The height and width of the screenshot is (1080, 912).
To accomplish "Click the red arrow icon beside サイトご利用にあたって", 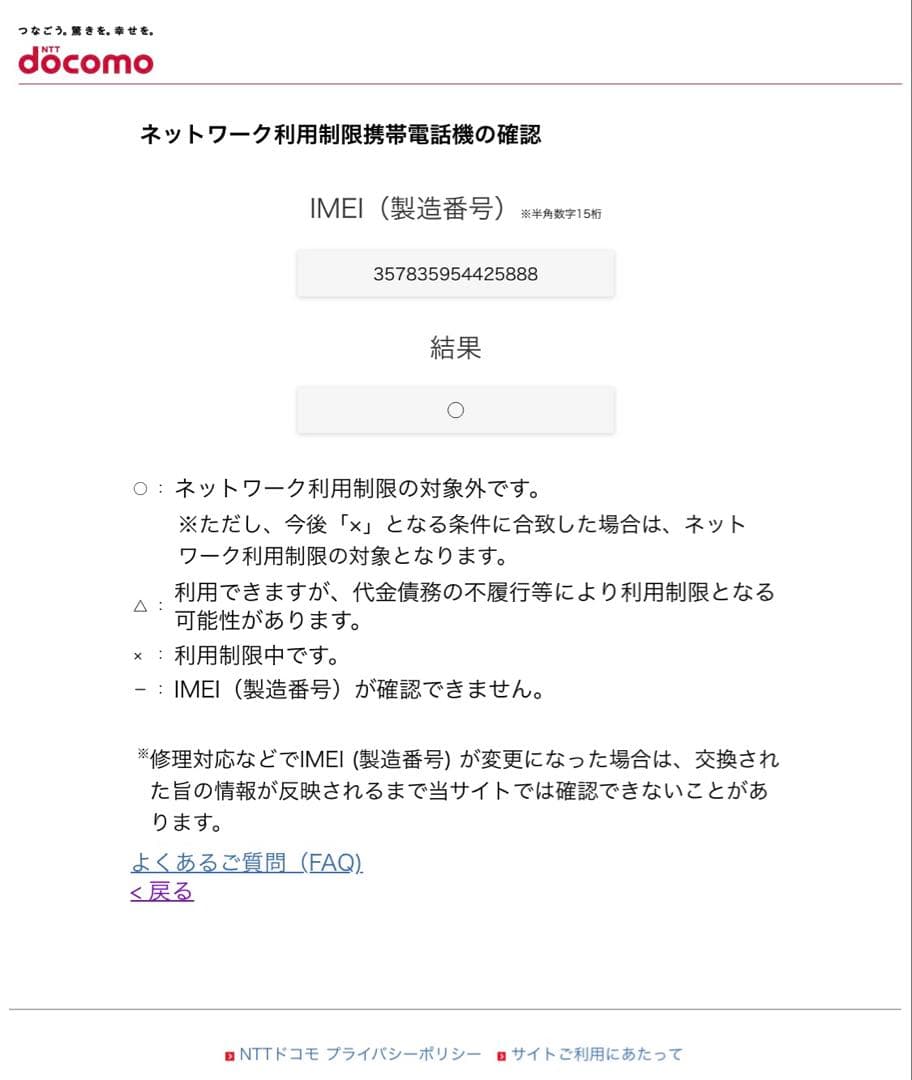I will [501, 1056].
